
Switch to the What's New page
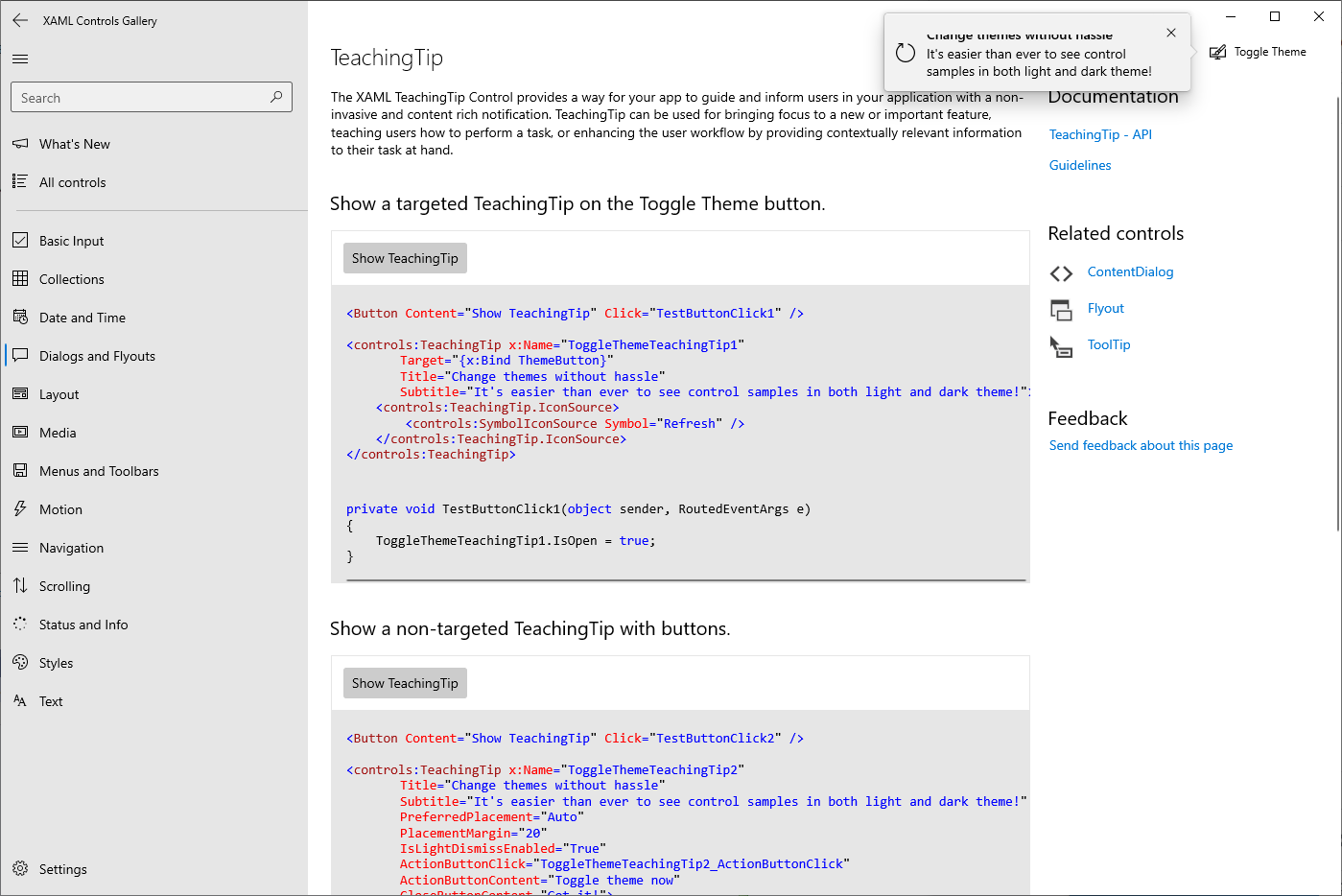74,143
